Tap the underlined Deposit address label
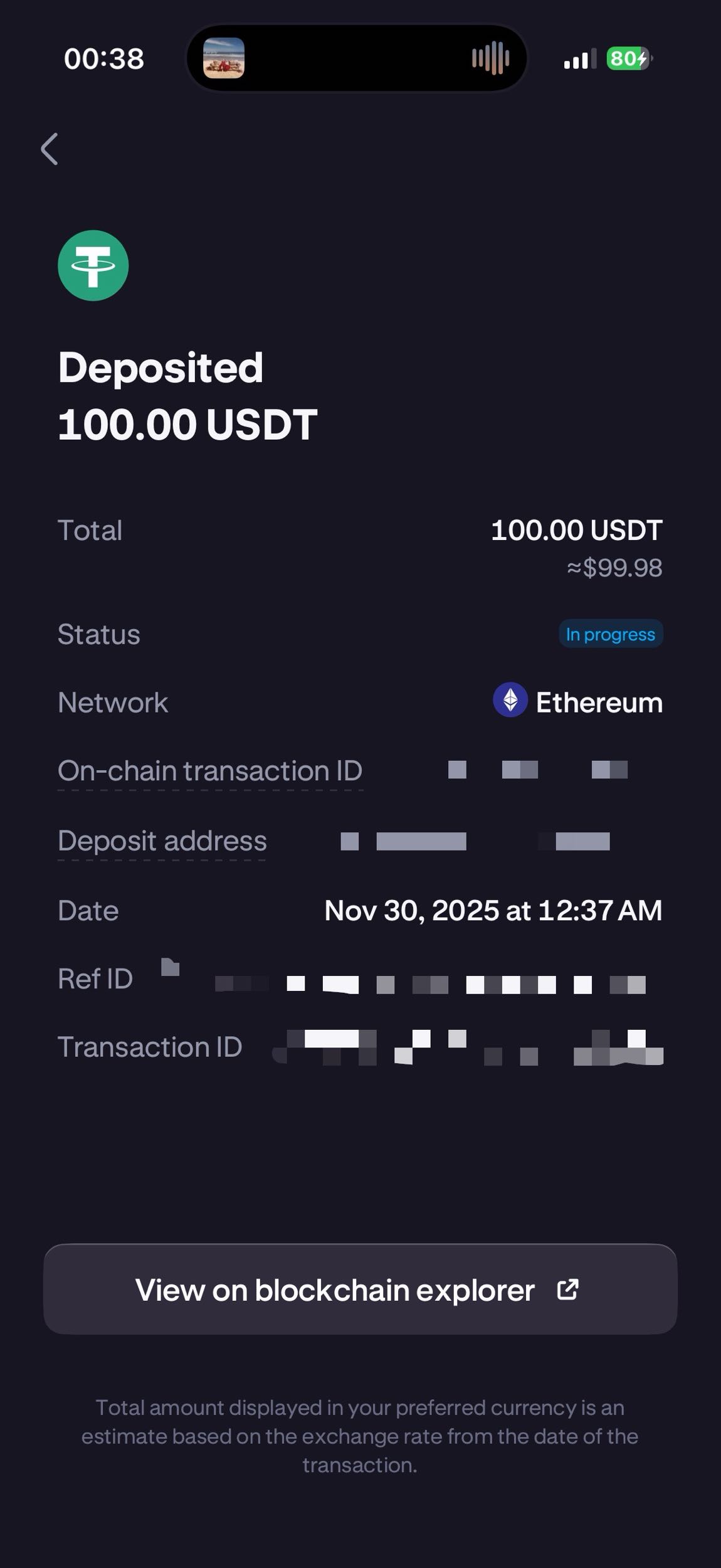This screenshot has height=1568, width=721. pyautogui.click(x=162, y=841)
